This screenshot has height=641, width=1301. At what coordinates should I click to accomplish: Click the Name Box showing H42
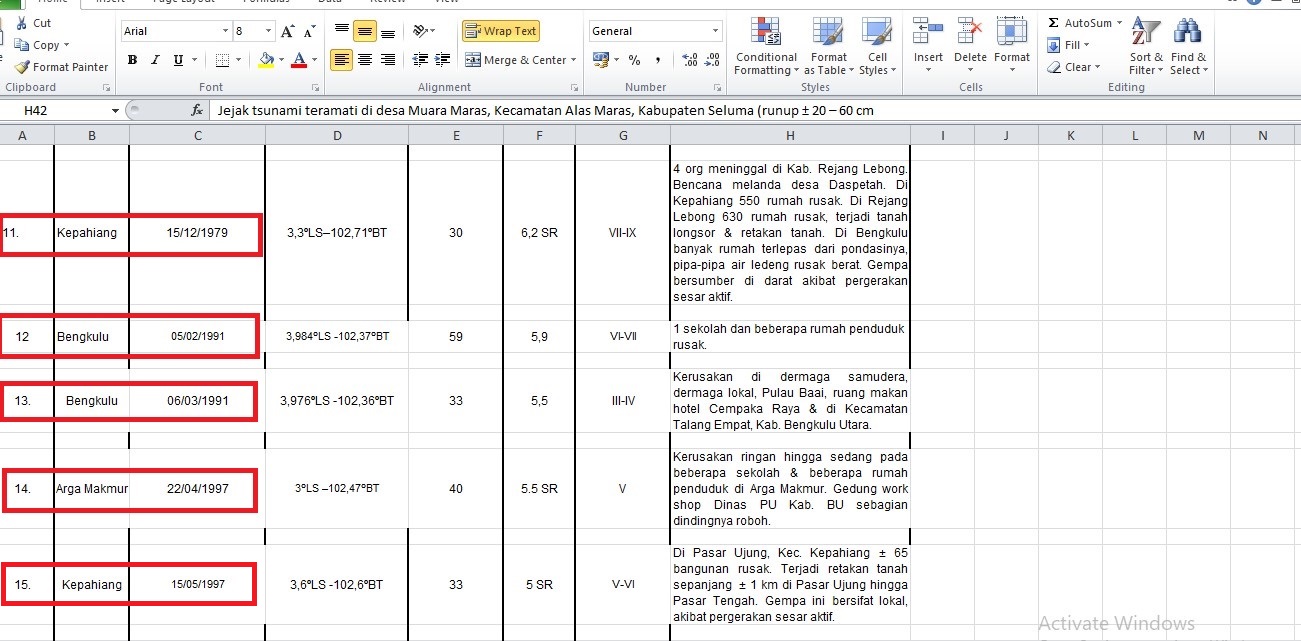[x=60, y=110]
